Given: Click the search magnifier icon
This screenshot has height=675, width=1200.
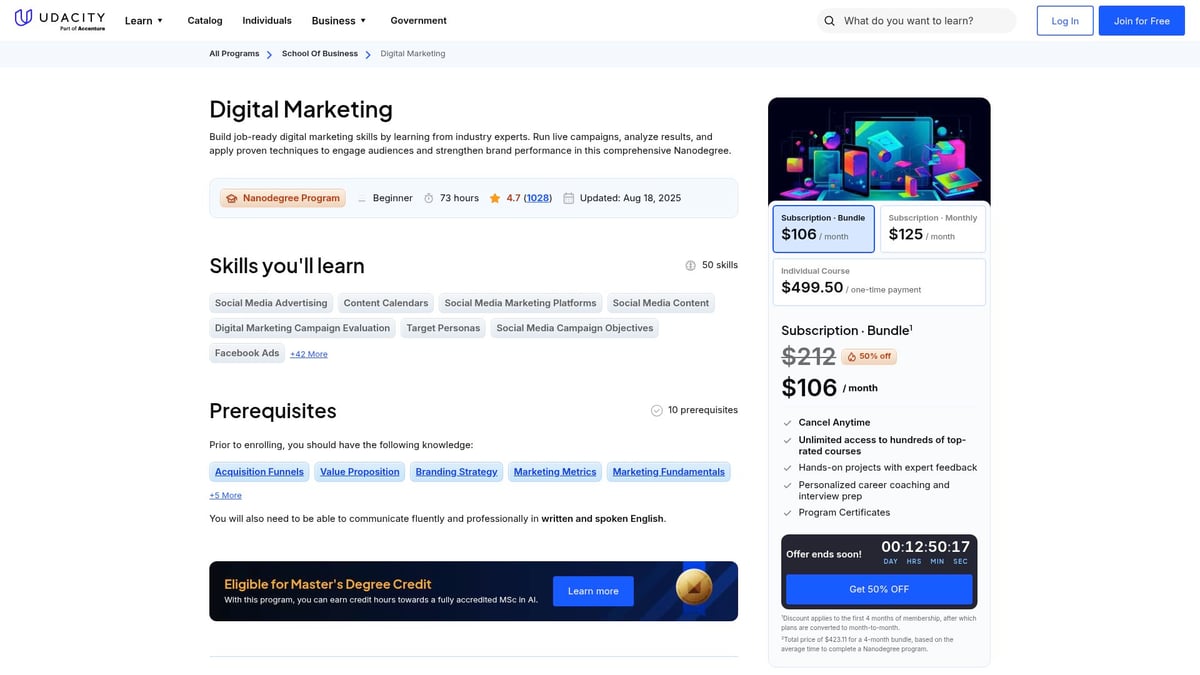Looking at the screenshot, I should [829, 21].
